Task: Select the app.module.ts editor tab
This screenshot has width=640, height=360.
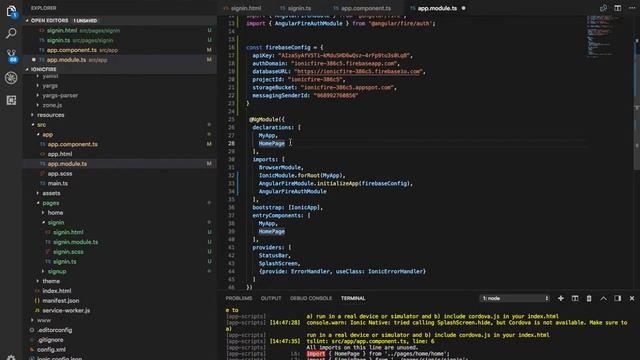Action: coord(437,8)
